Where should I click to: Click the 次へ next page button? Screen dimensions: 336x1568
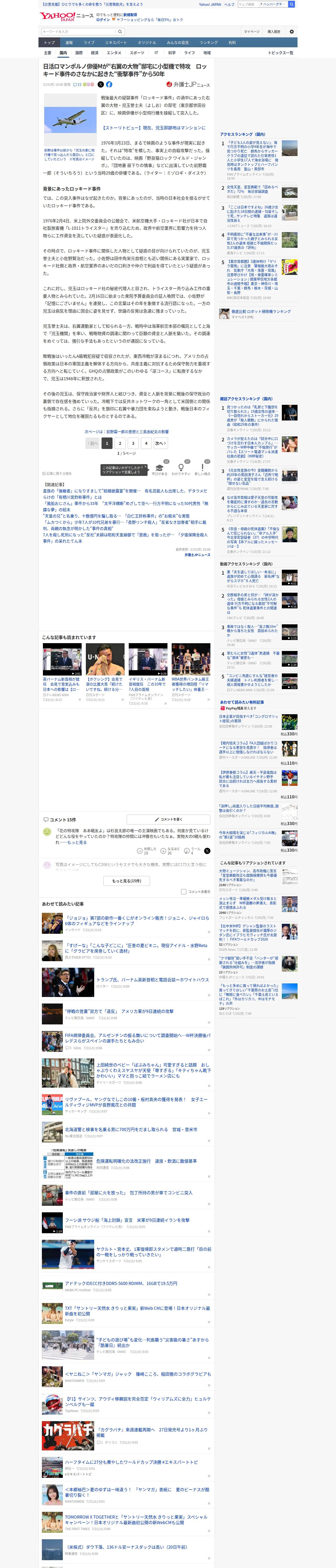coord(160,443)
